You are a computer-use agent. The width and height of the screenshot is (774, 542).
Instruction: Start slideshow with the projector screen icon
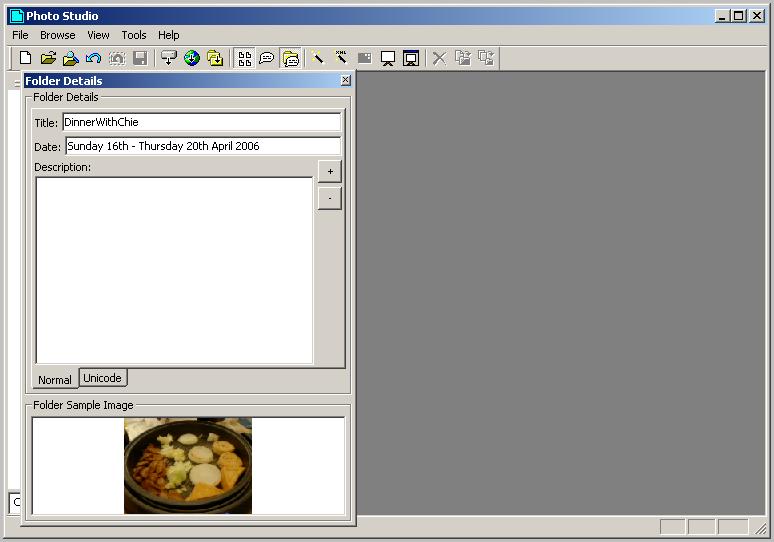point(388,58)
